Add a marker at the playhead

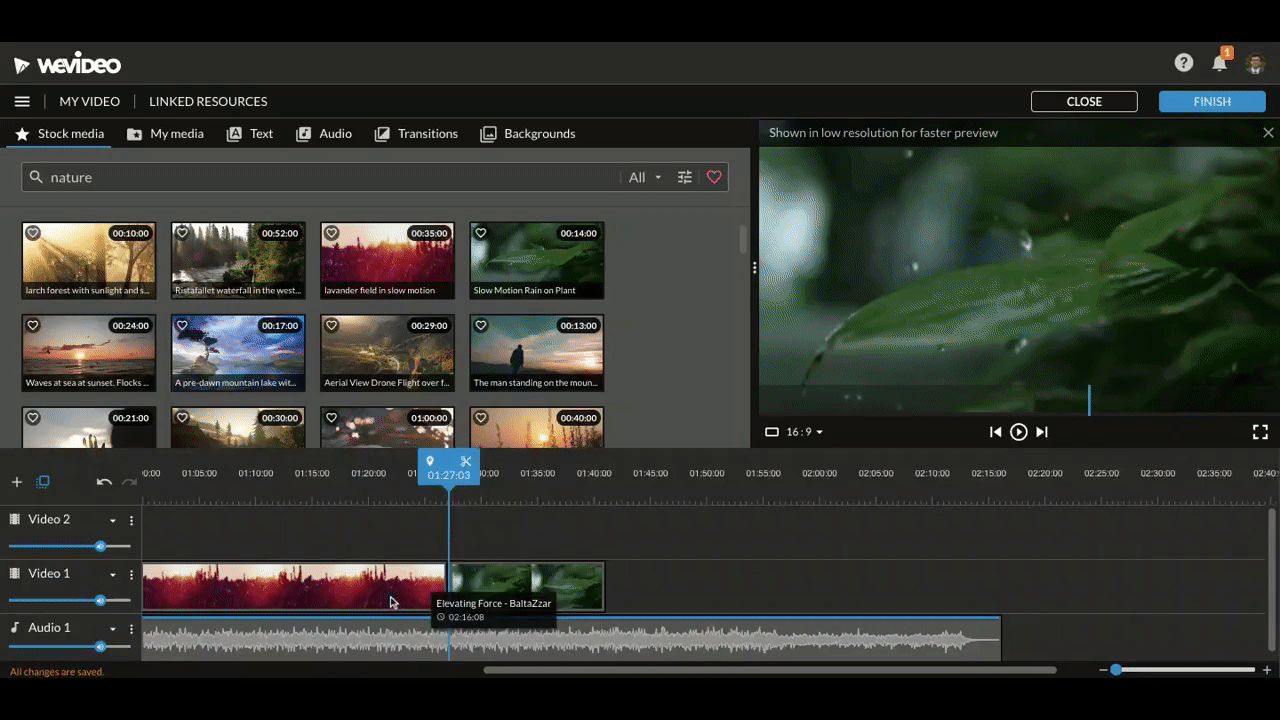(x=430, y=461)
